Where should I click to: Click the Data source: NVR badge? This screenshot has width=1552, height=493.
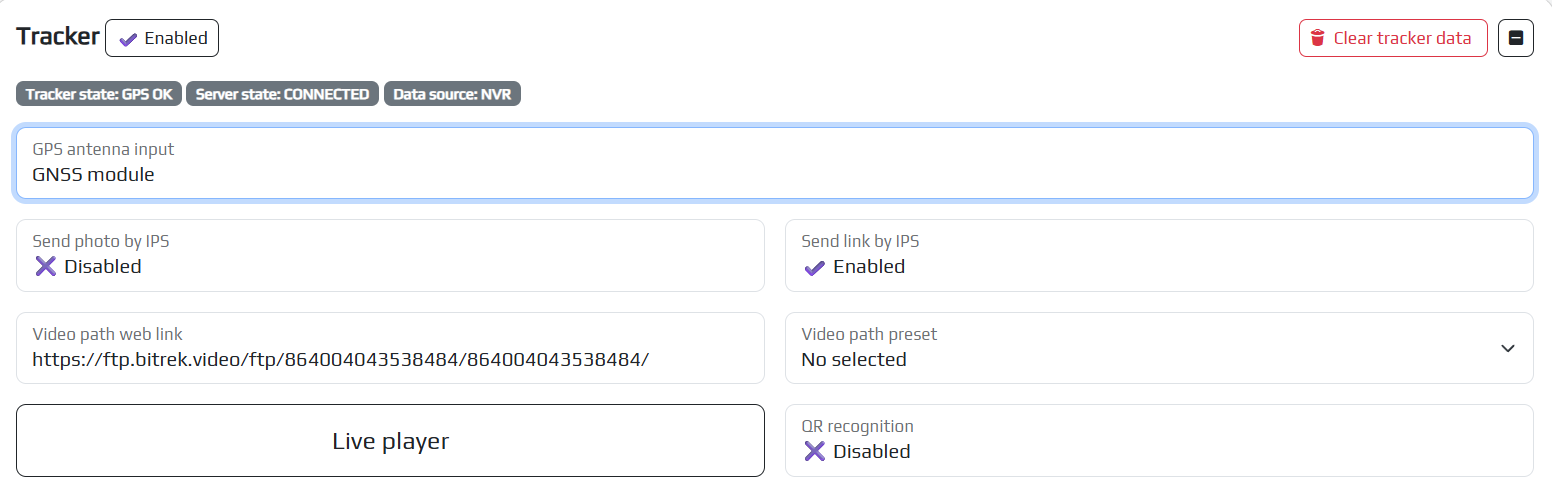pos(452,94)
